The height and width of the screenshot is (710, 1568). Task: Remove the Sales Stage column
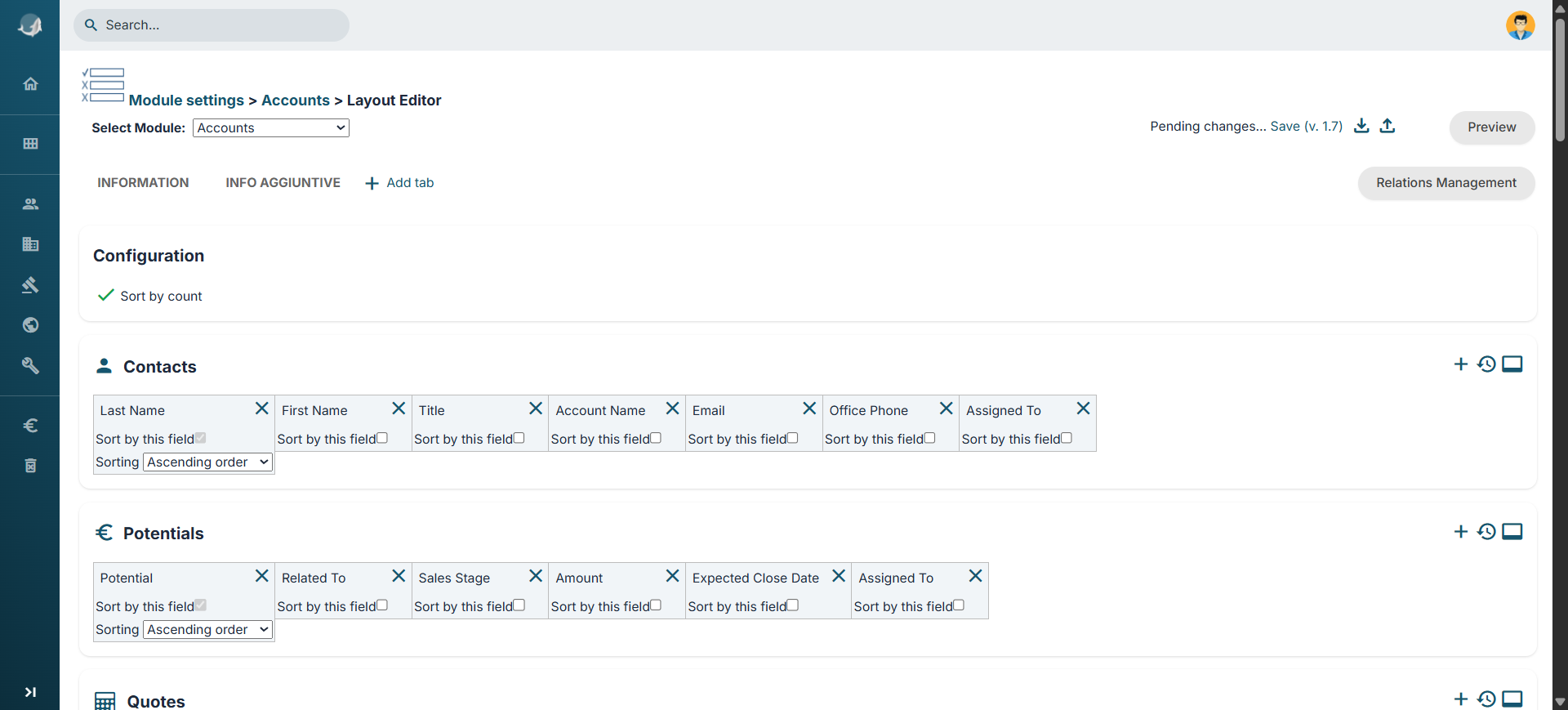click(536, 576)
